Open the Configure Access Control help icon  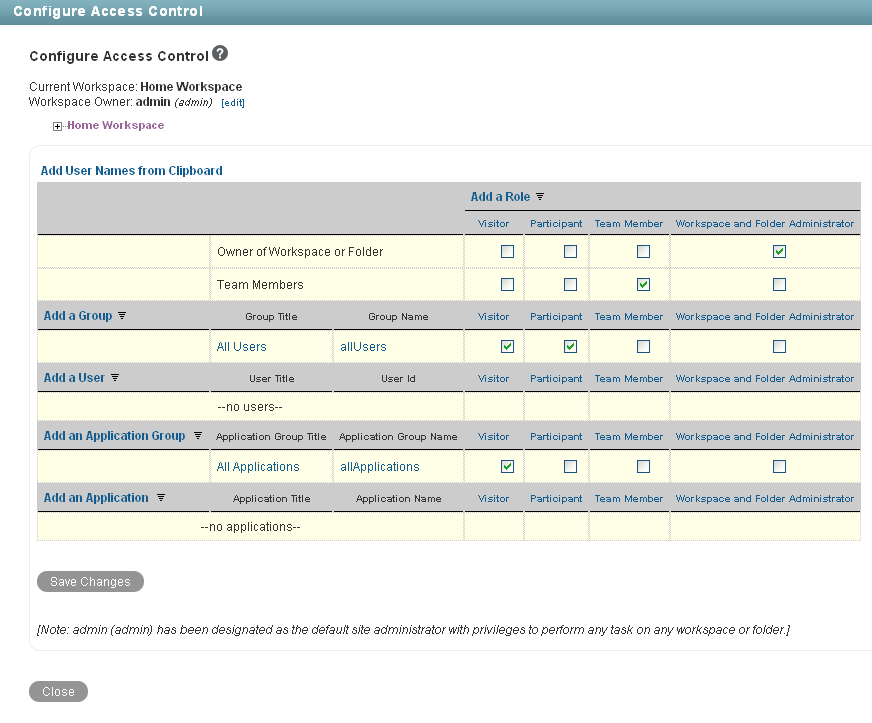(x=219, y=53)
